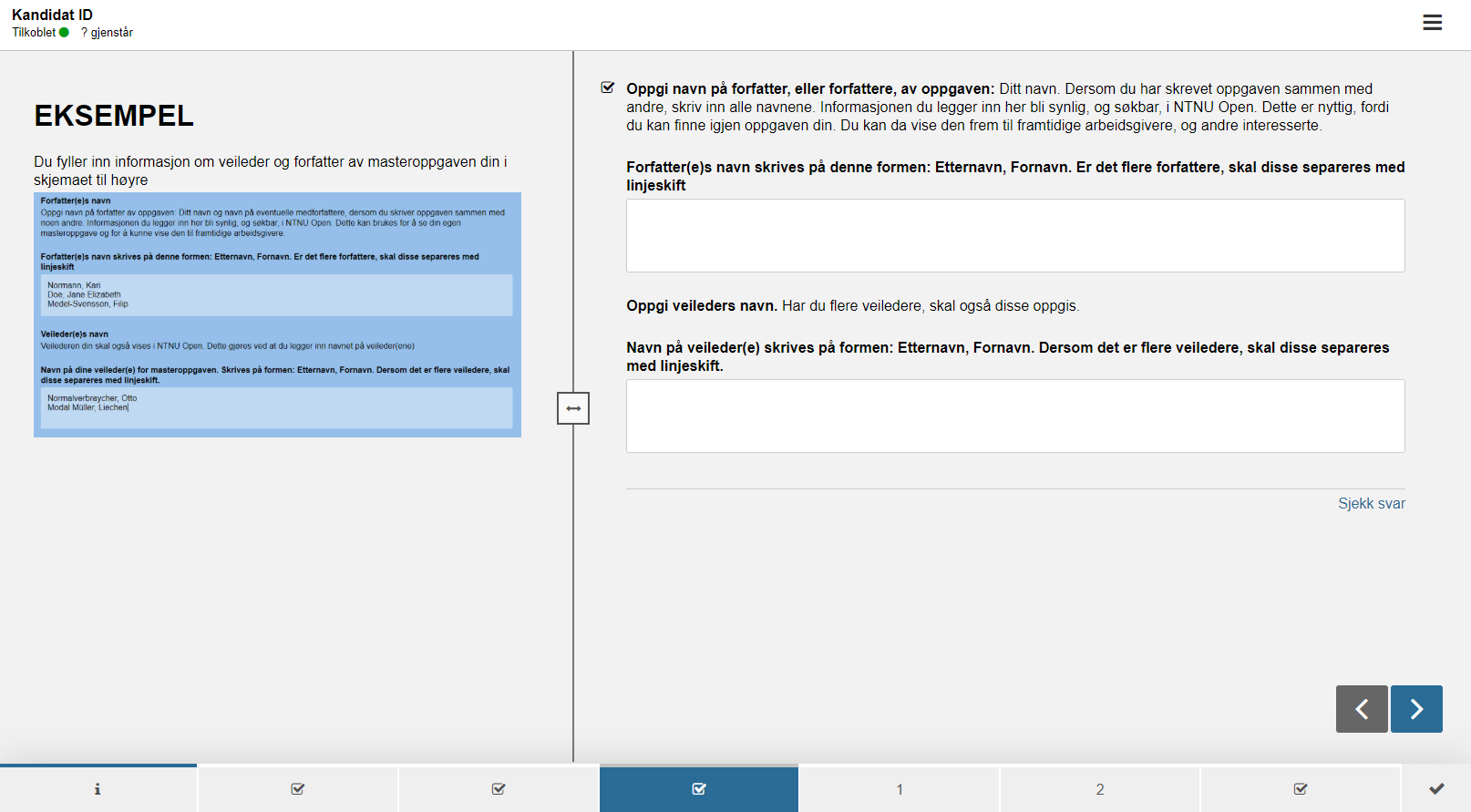Click the Sjekk svar link
Screen dimensions: 1471x812
[1371, 504]
